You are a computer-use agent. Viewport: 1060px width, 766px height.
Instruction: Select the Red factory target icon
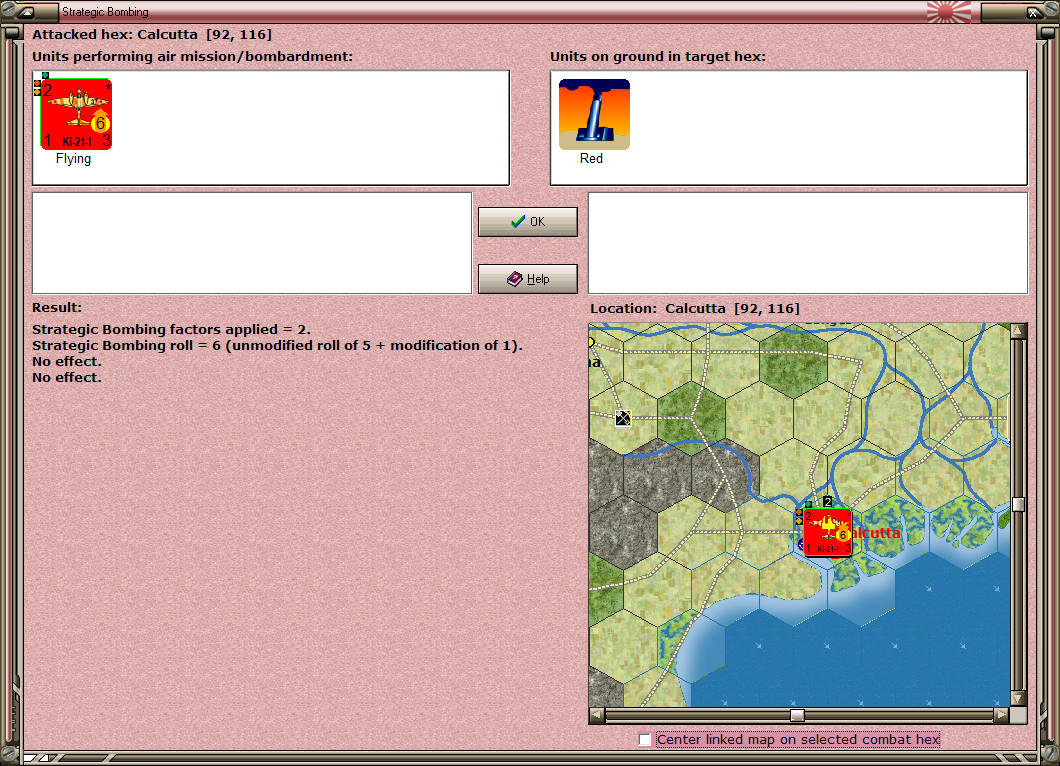[594, 114]
